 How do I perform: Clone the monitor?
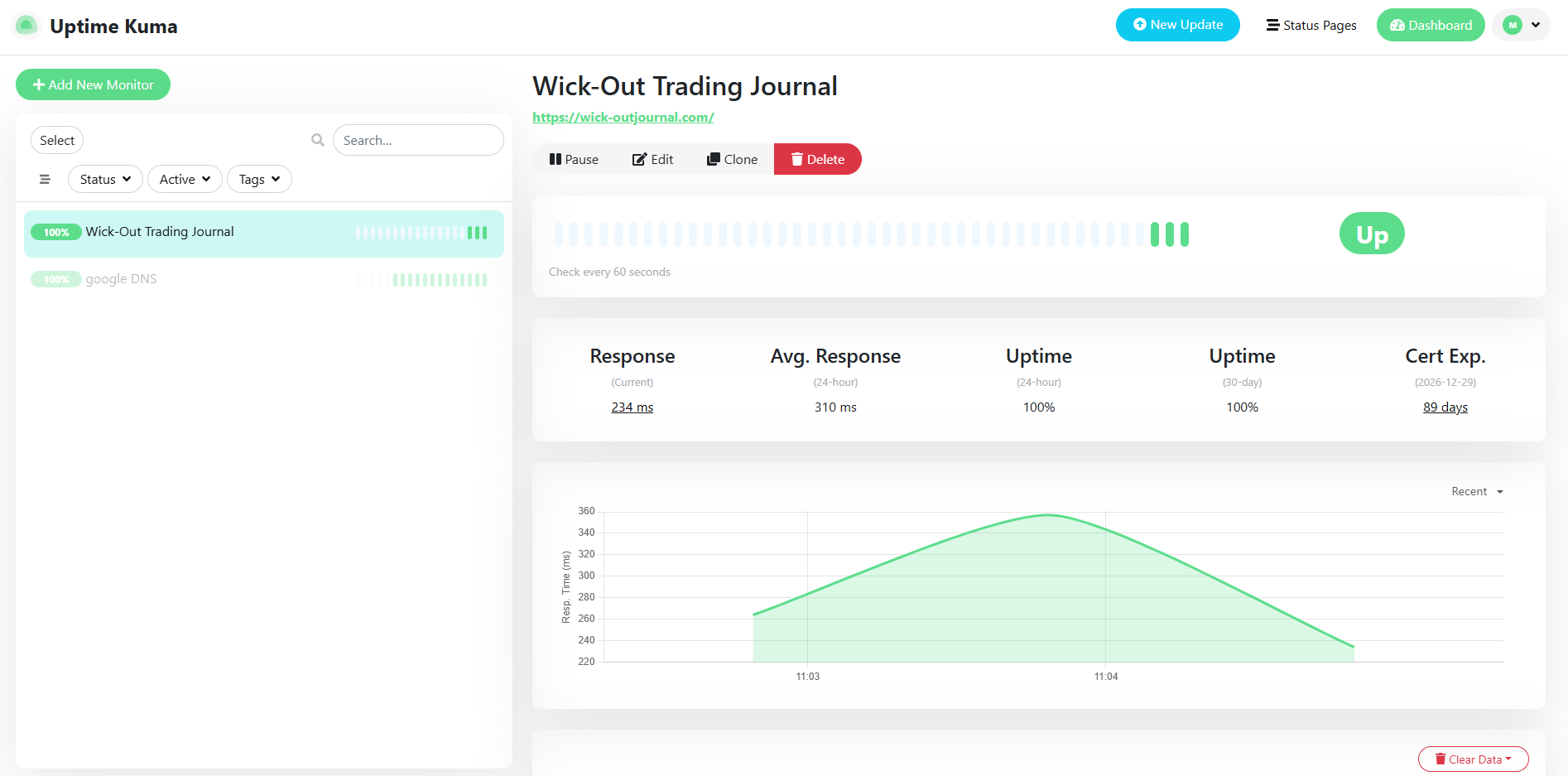pos(732,159)
